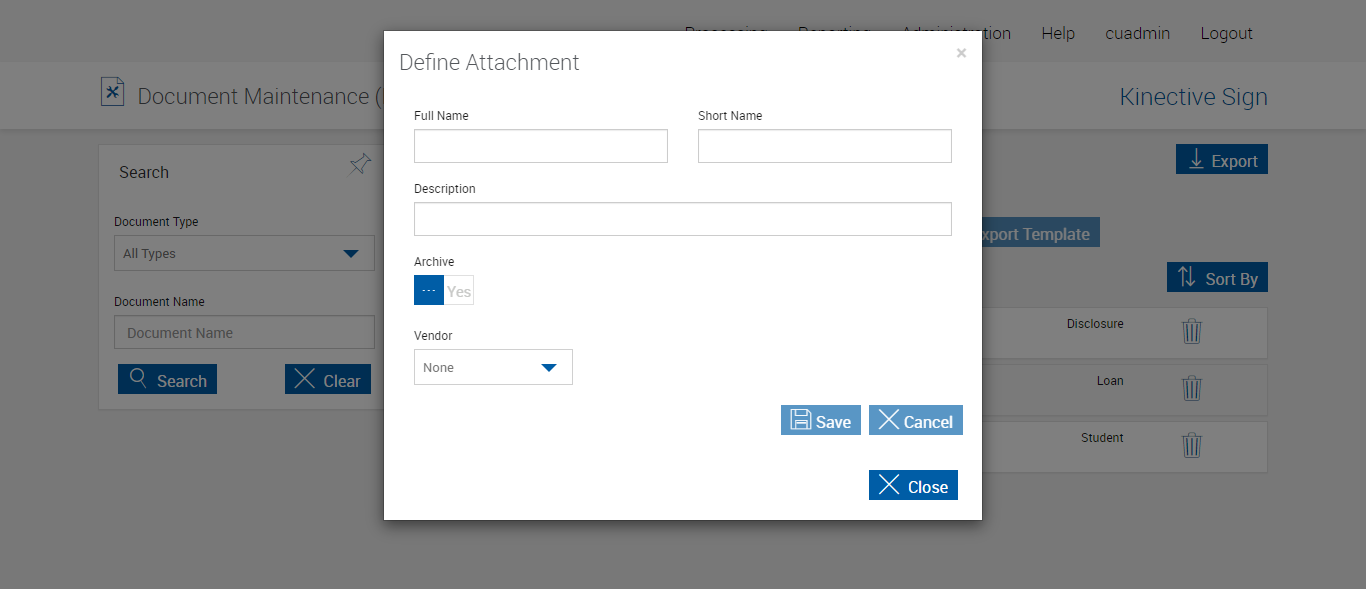
Task: Click the Logout menu item
Action: [x=1226, y=33]
